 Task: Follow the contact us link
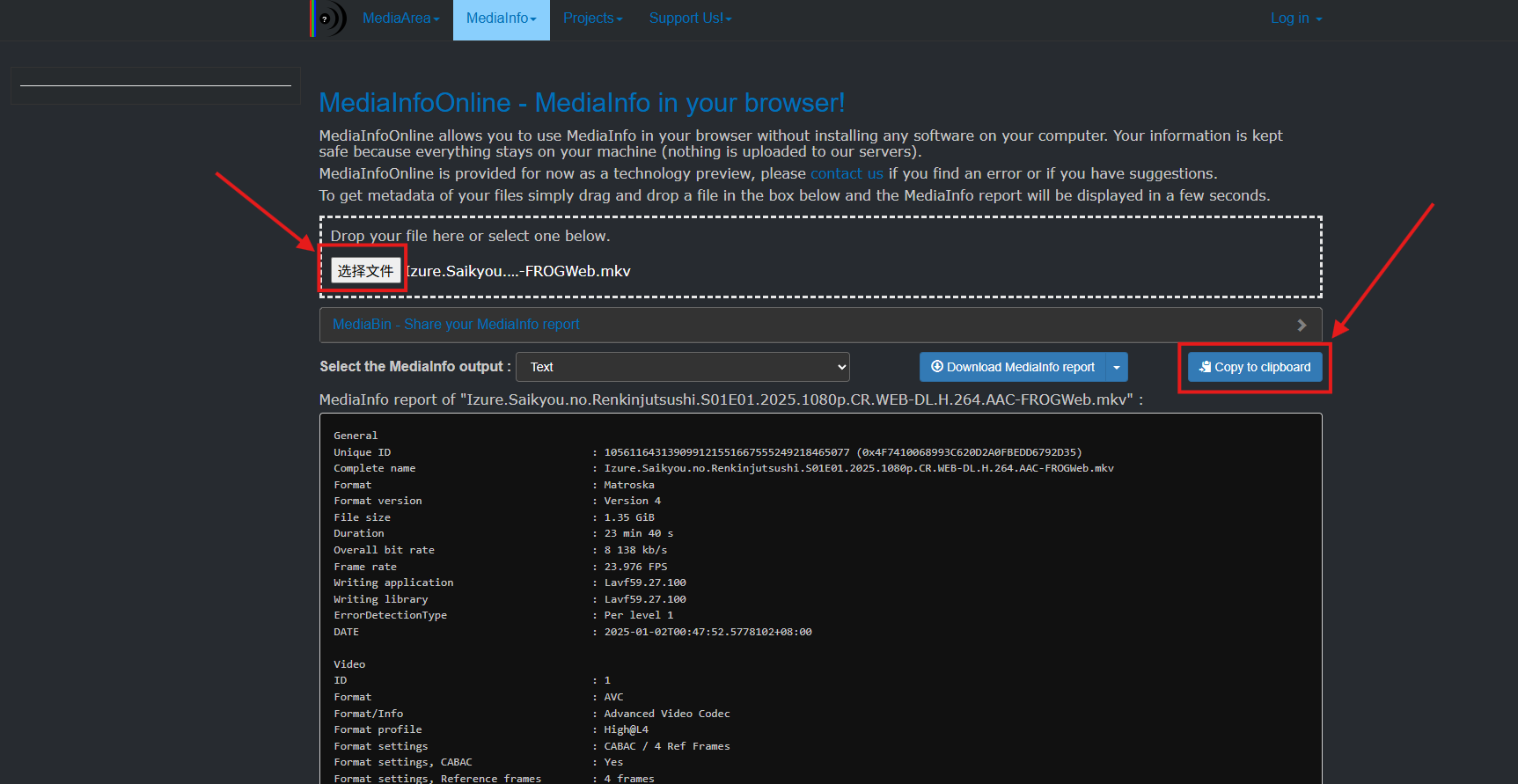click(846, 174)
